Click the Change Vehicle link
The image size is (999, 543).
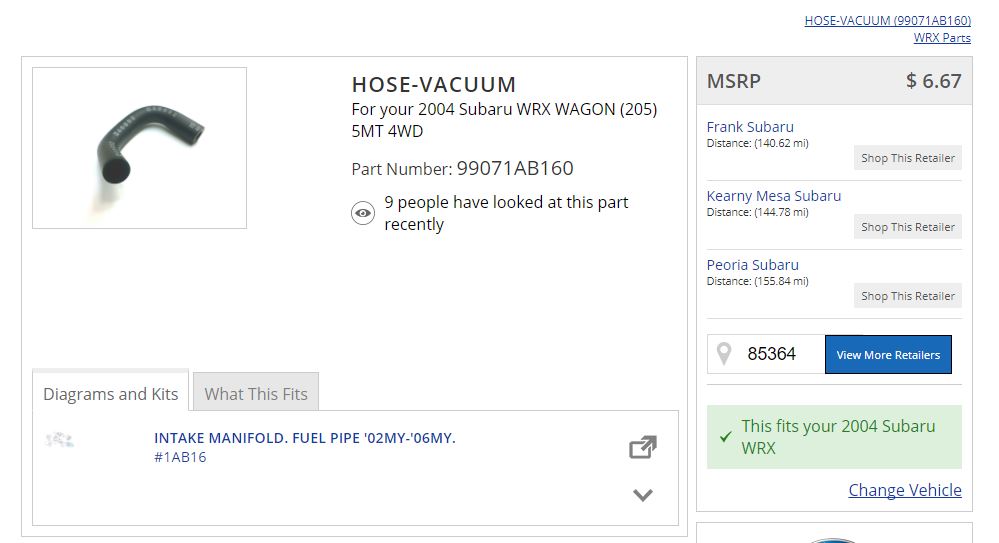tap(905, 490)
